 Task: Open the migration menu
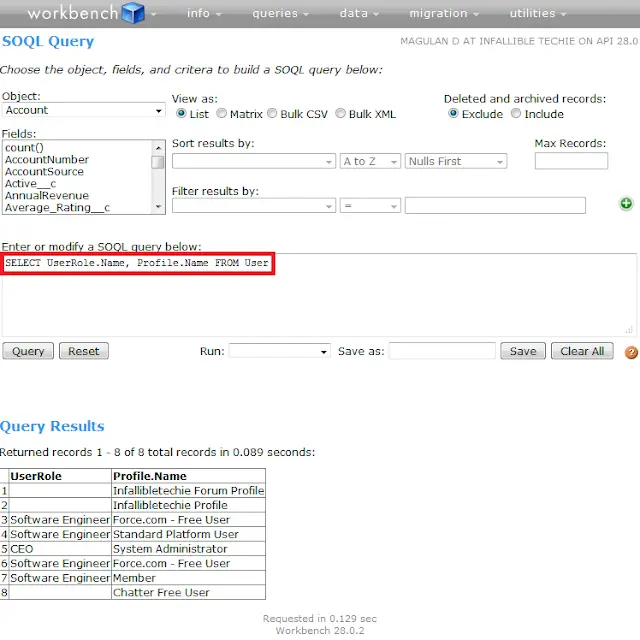pos(444,13)
